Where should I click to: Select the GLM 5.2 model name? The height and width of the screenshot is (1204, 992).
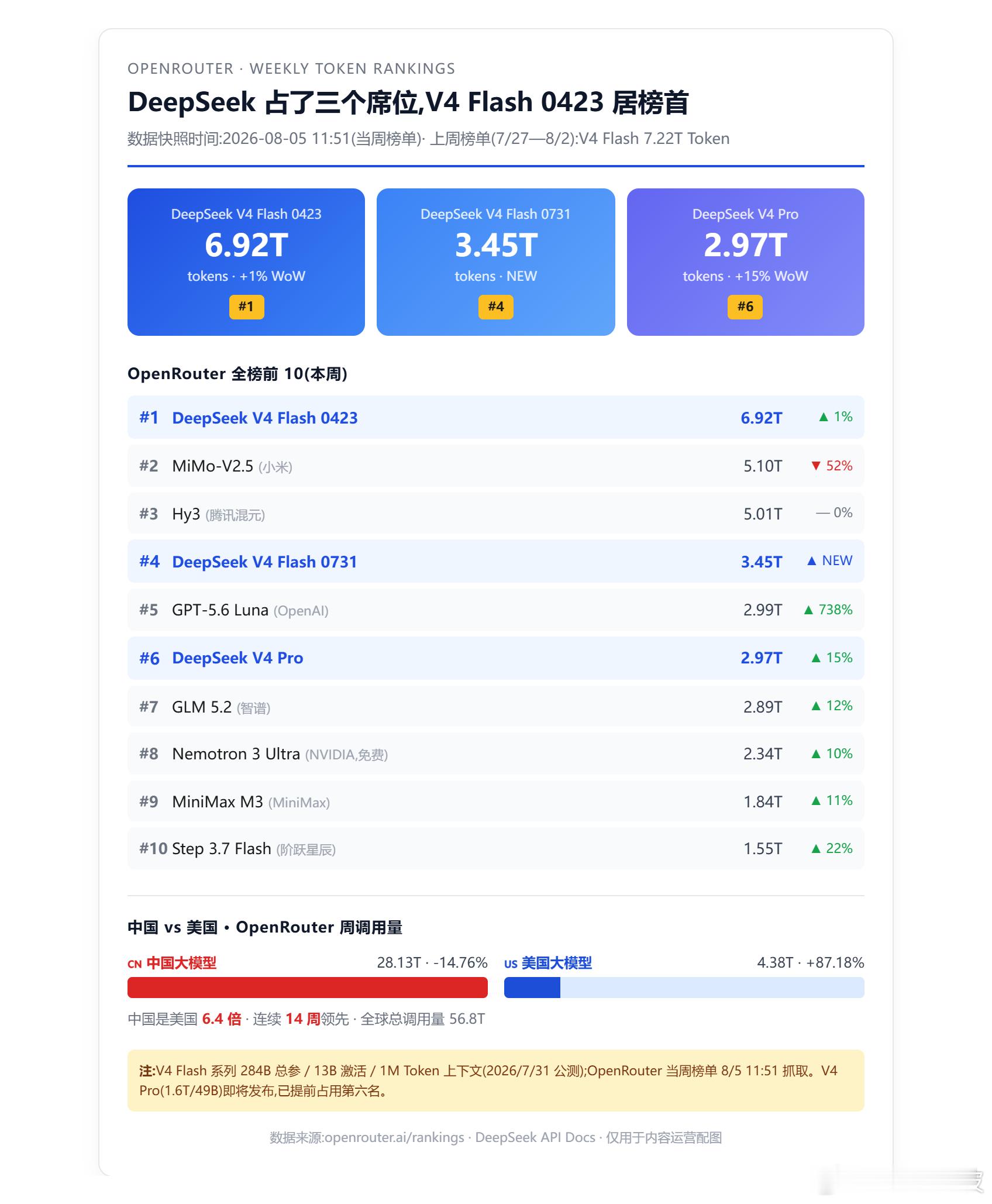tap(202, 707)
